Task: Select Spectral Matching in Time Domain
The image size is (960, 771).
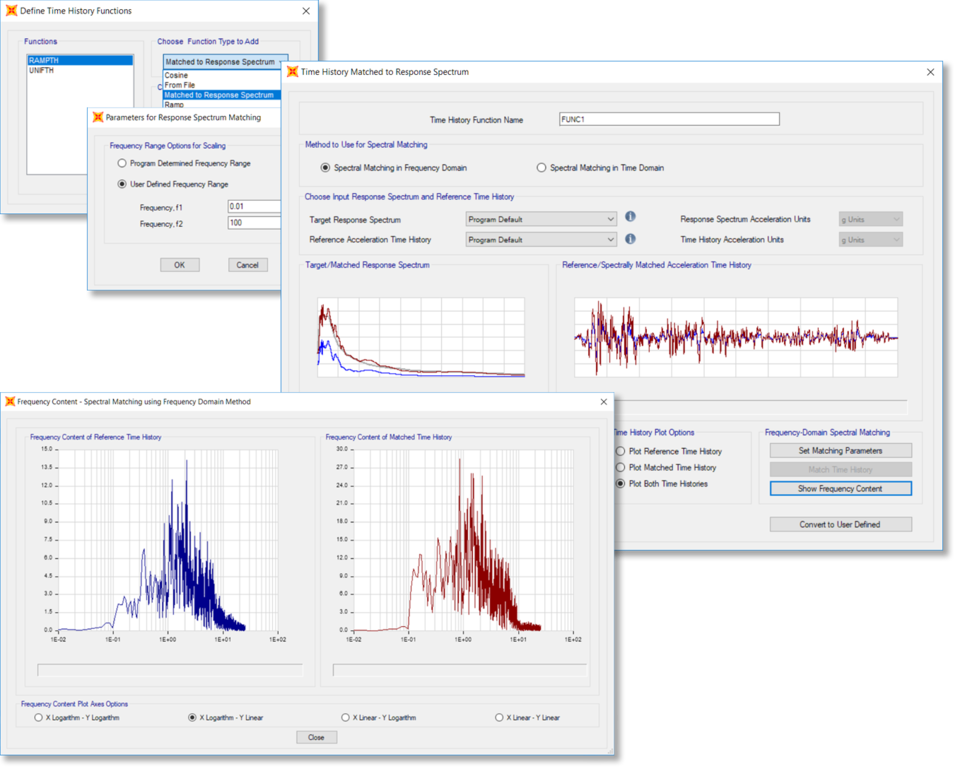Action: click(542, 168)
